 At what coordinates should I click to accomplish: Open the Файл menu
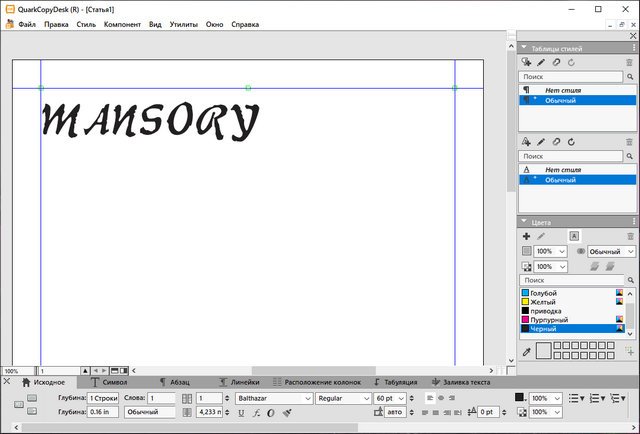pos(27,24)
